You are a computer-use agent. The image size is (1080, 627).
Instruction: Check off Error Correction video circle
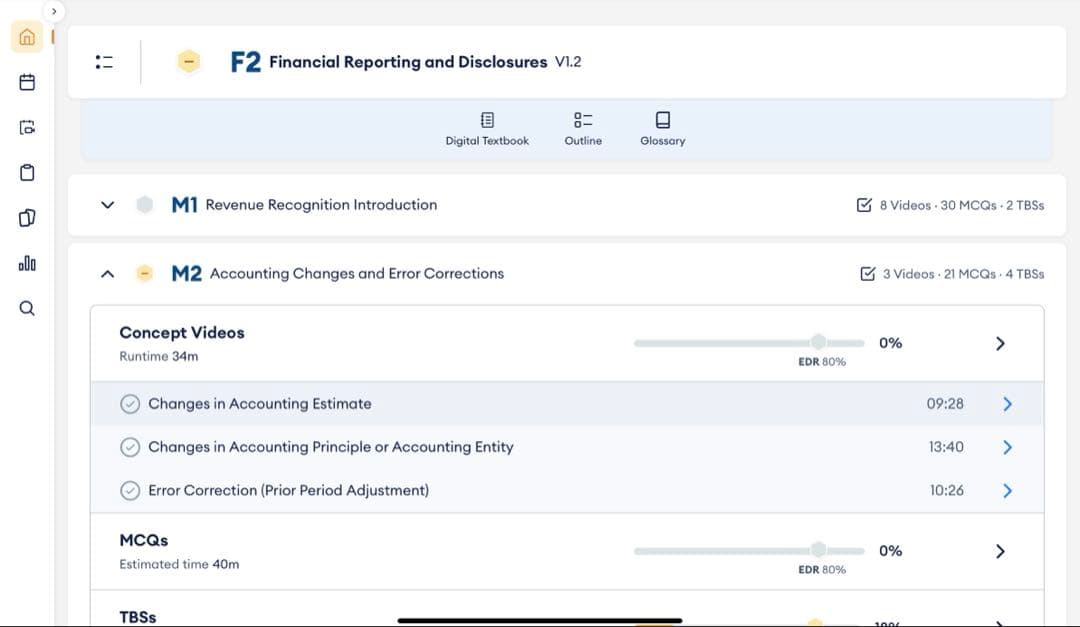pos(129,490)
